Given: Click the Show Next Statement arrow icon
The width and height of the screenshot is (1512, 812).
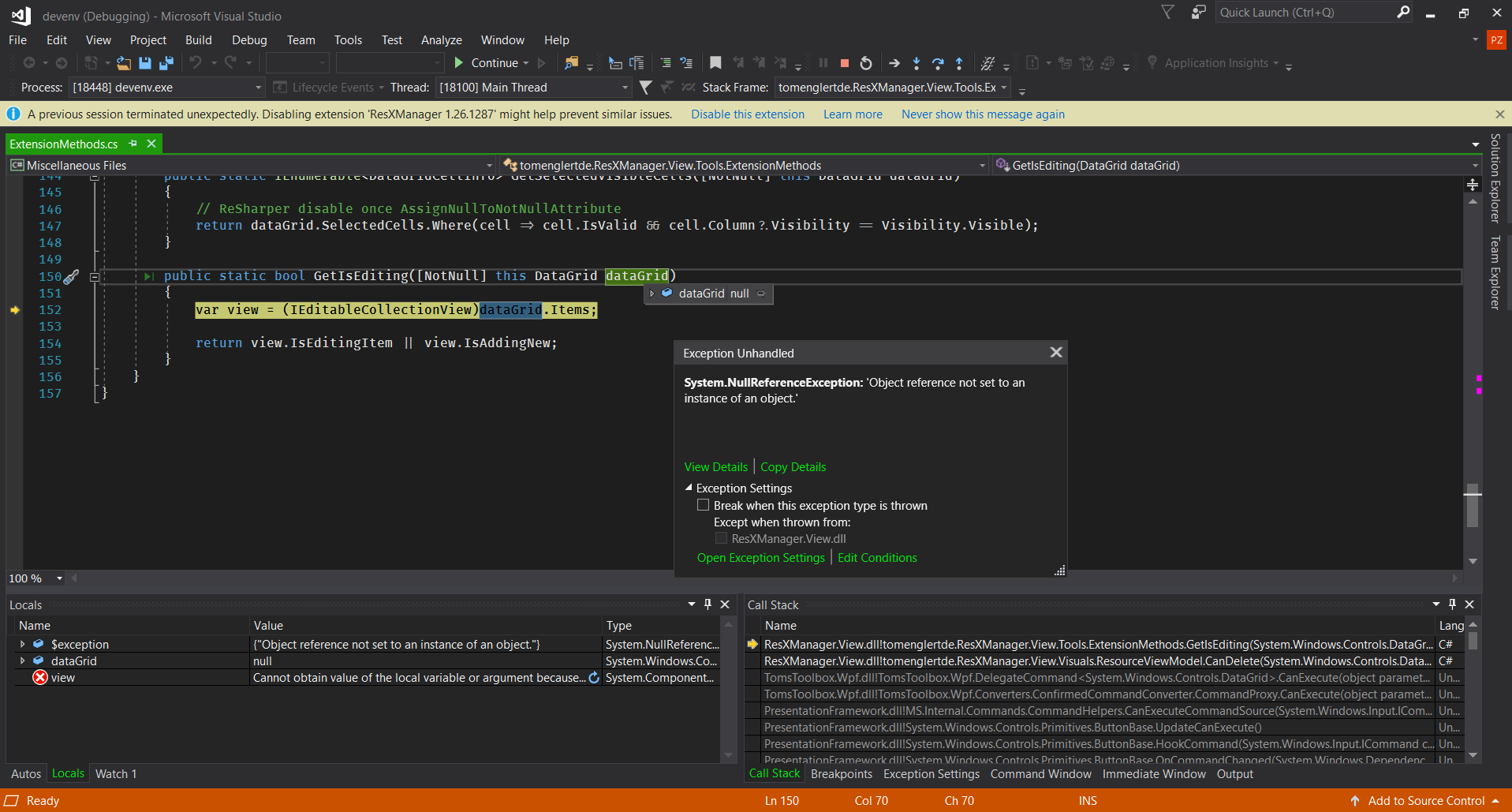Looking at the screenshot, I should click(x=894, y=63).
